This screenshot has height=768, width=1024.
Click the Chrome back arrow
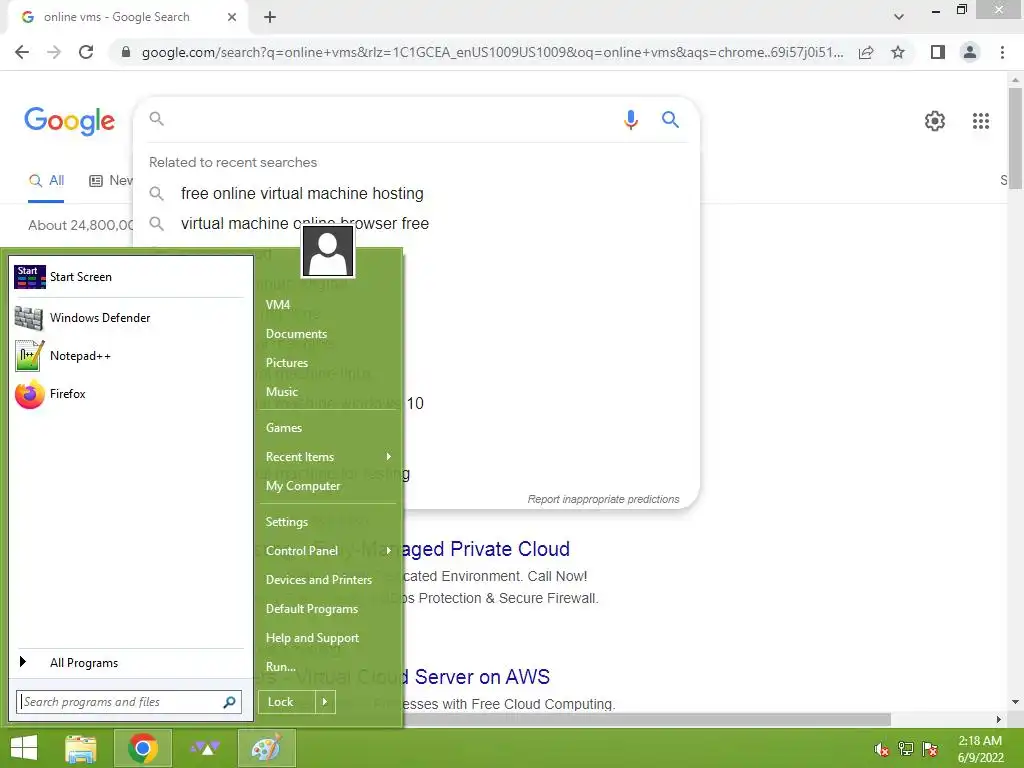pyautogui.click(x=22, y=52)
